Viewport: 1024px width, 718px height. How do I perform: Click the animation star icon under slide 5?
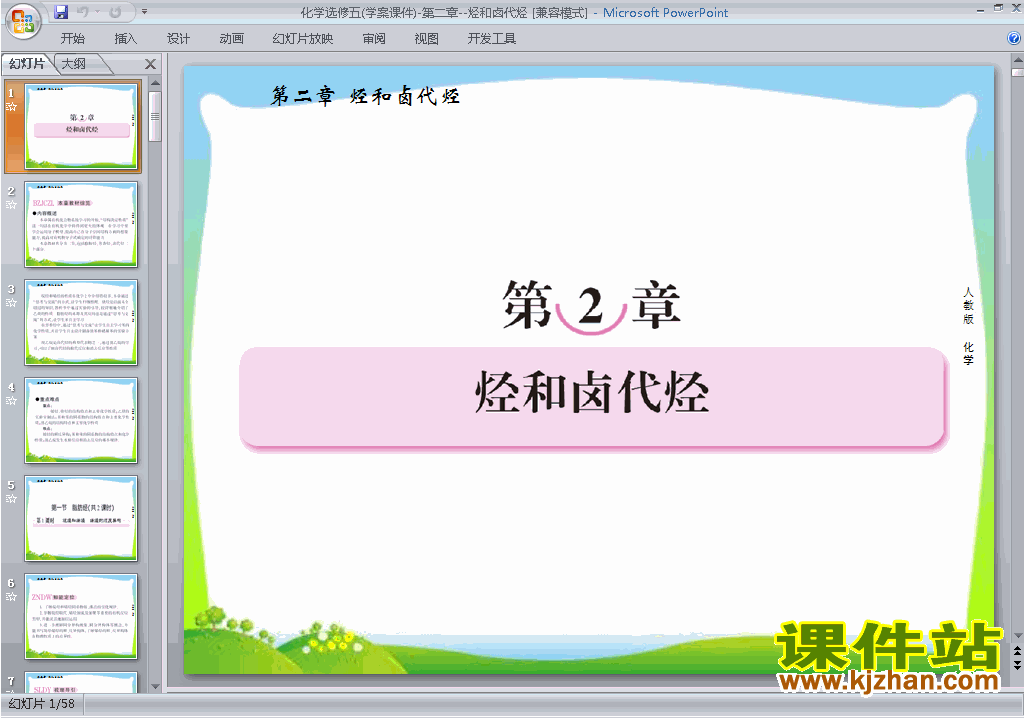(11, 498)
